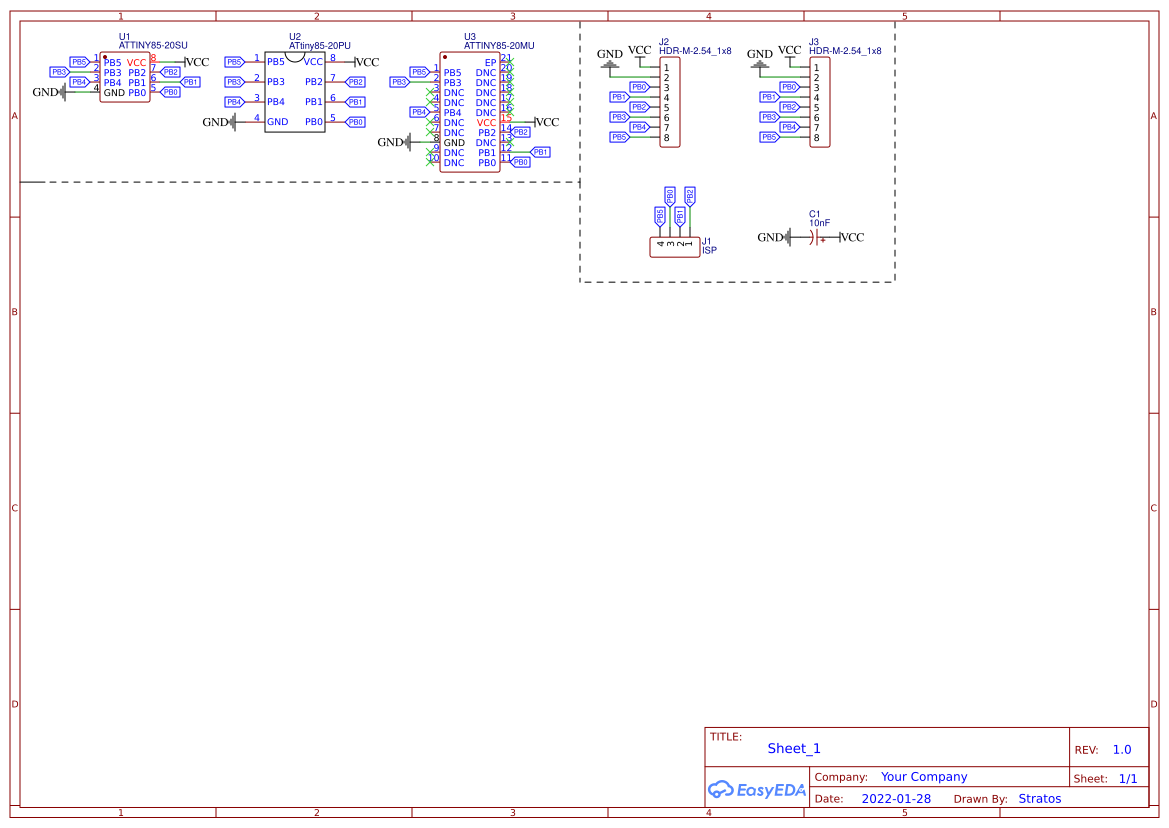The image size is (1169, 828).
Task: Click the Your Company name text
Action: tap(922, 776)
